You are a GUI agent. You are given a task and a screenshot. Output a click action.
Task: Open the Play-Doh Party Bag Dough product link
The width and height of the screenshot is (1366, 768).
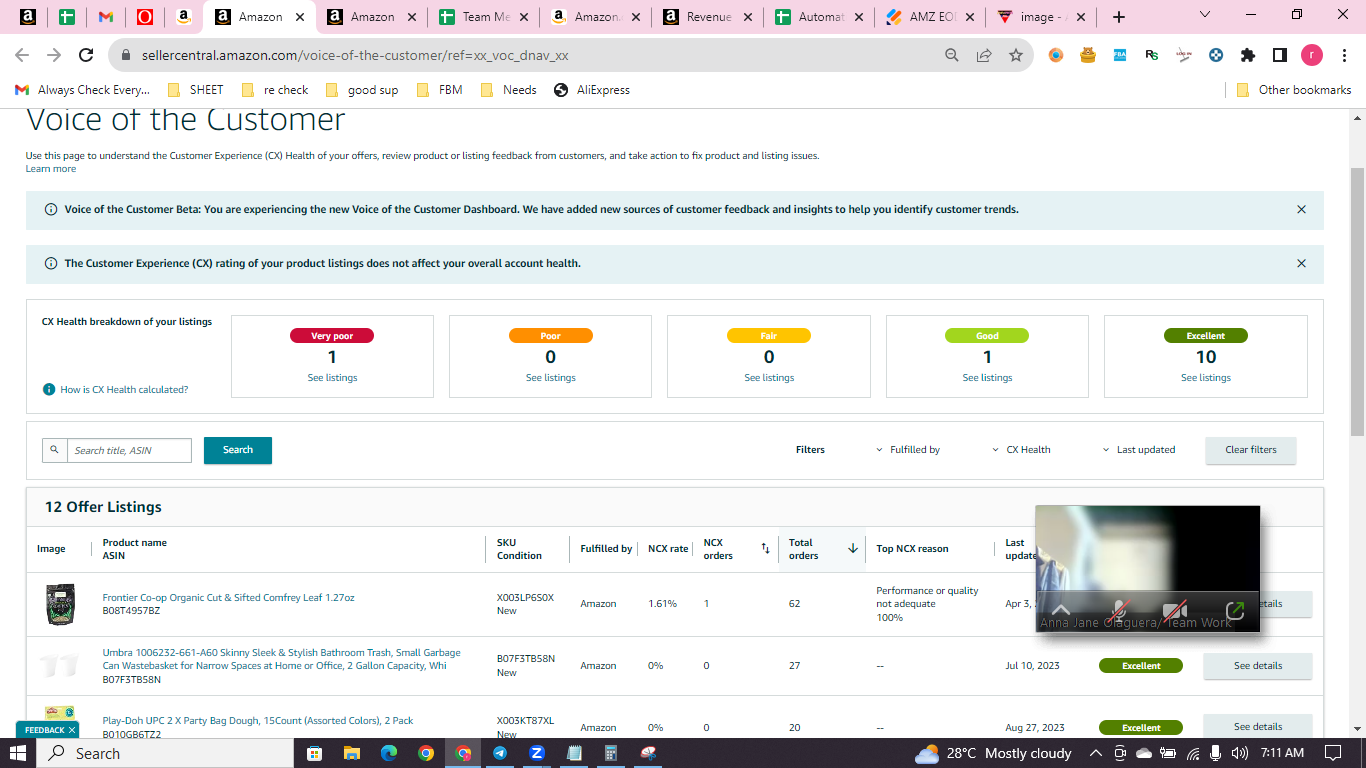[258, 721]
